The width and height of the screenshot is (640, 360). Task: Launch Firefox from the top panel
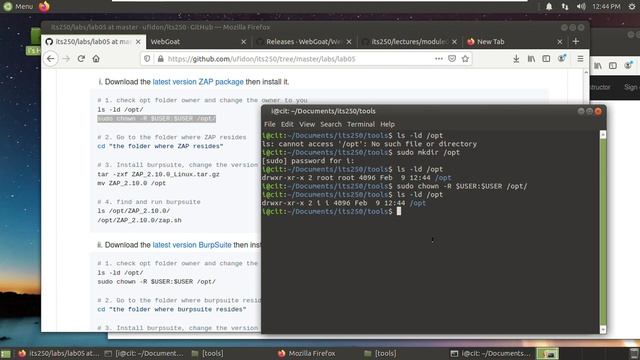pyautogui.click(x=44, y=6)
